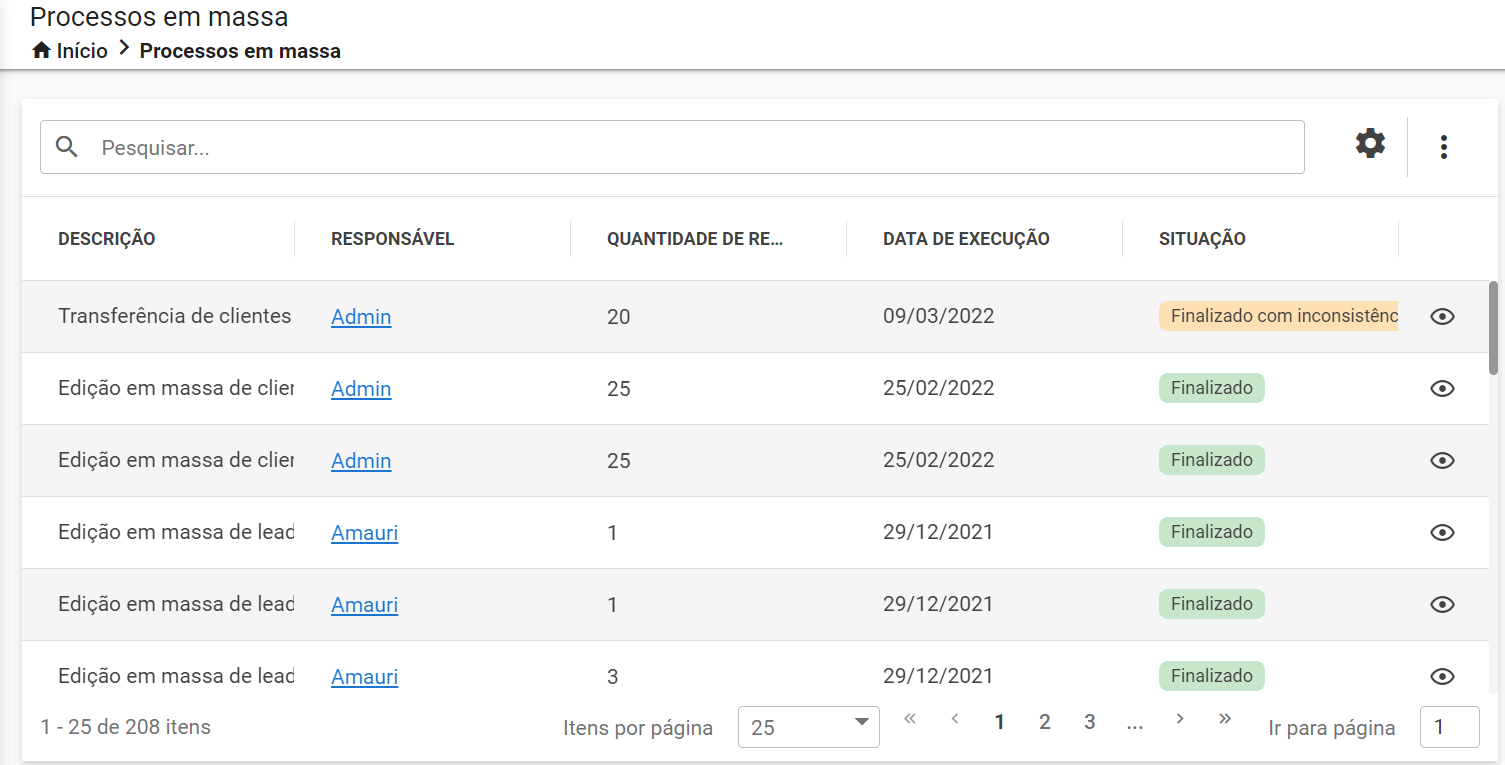The image size is (1505, 765).
Task: Click the pagination ellipsis for more pages
Action: click(1134, 724)
